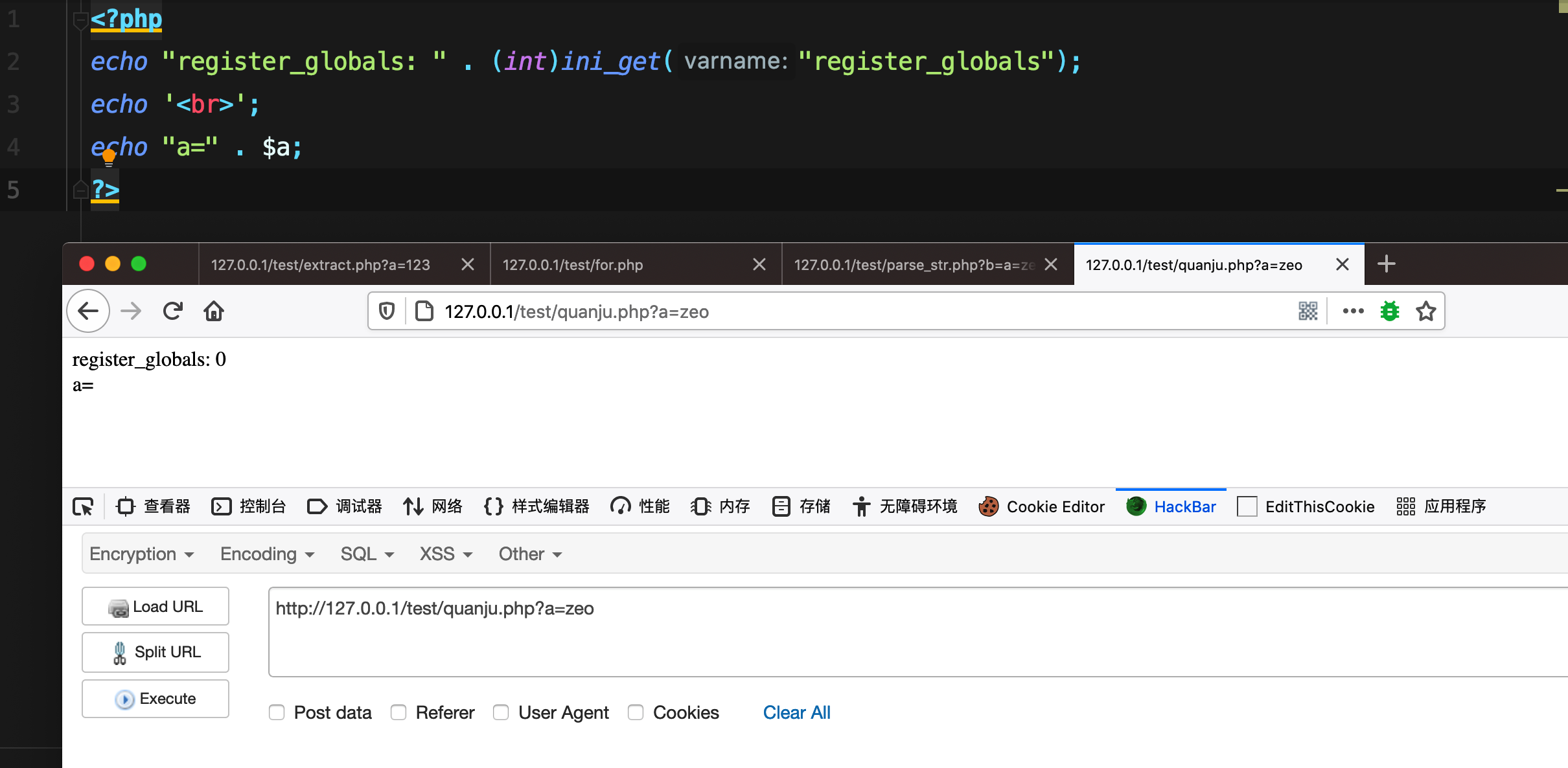Viewport: 1568px width, 768px height.
Task: Open the 应用程序 application panel
Action: [1441, 506]
